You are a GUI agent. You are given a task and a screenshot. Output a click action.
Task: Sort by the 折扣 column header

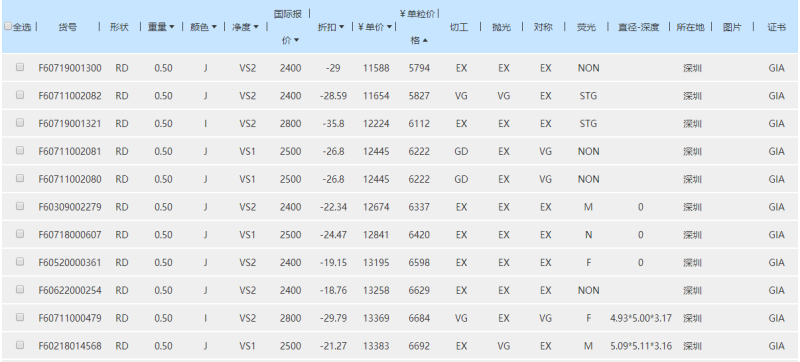pos(331,27)
